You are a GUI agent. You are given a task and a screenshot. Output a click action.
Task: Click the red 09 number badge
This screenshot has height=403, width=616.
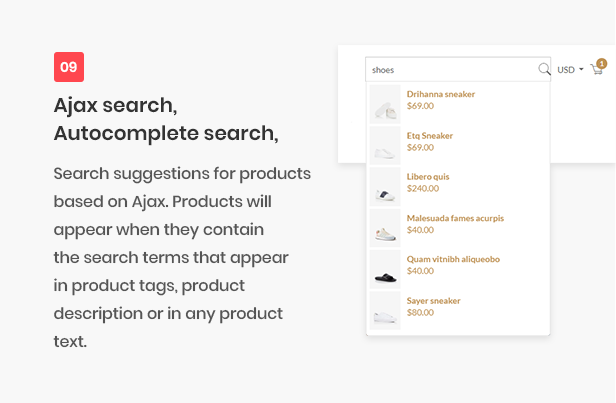(x=69, y=67)
